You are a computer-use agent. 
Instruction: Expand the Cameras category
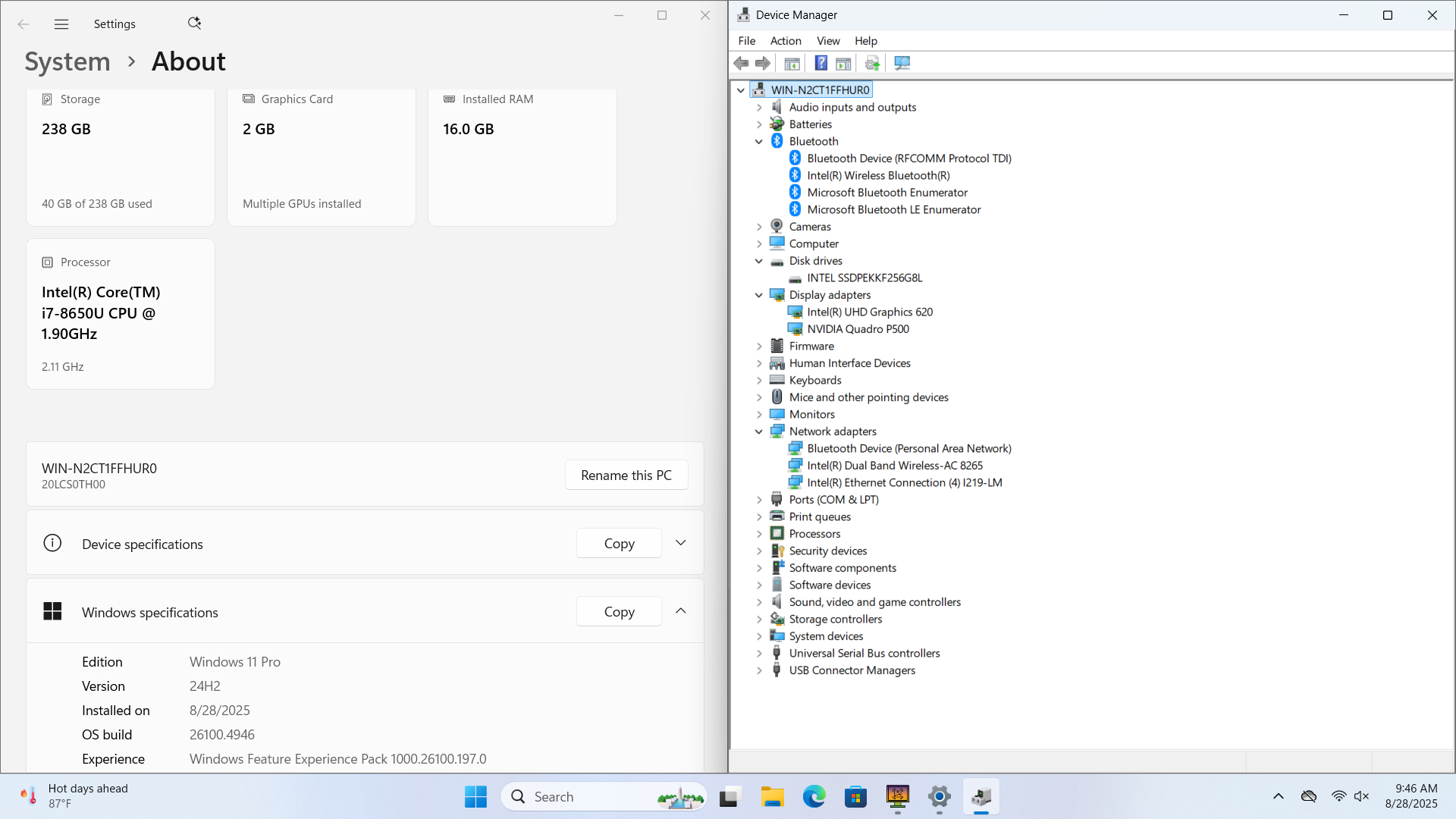(759, 227)
